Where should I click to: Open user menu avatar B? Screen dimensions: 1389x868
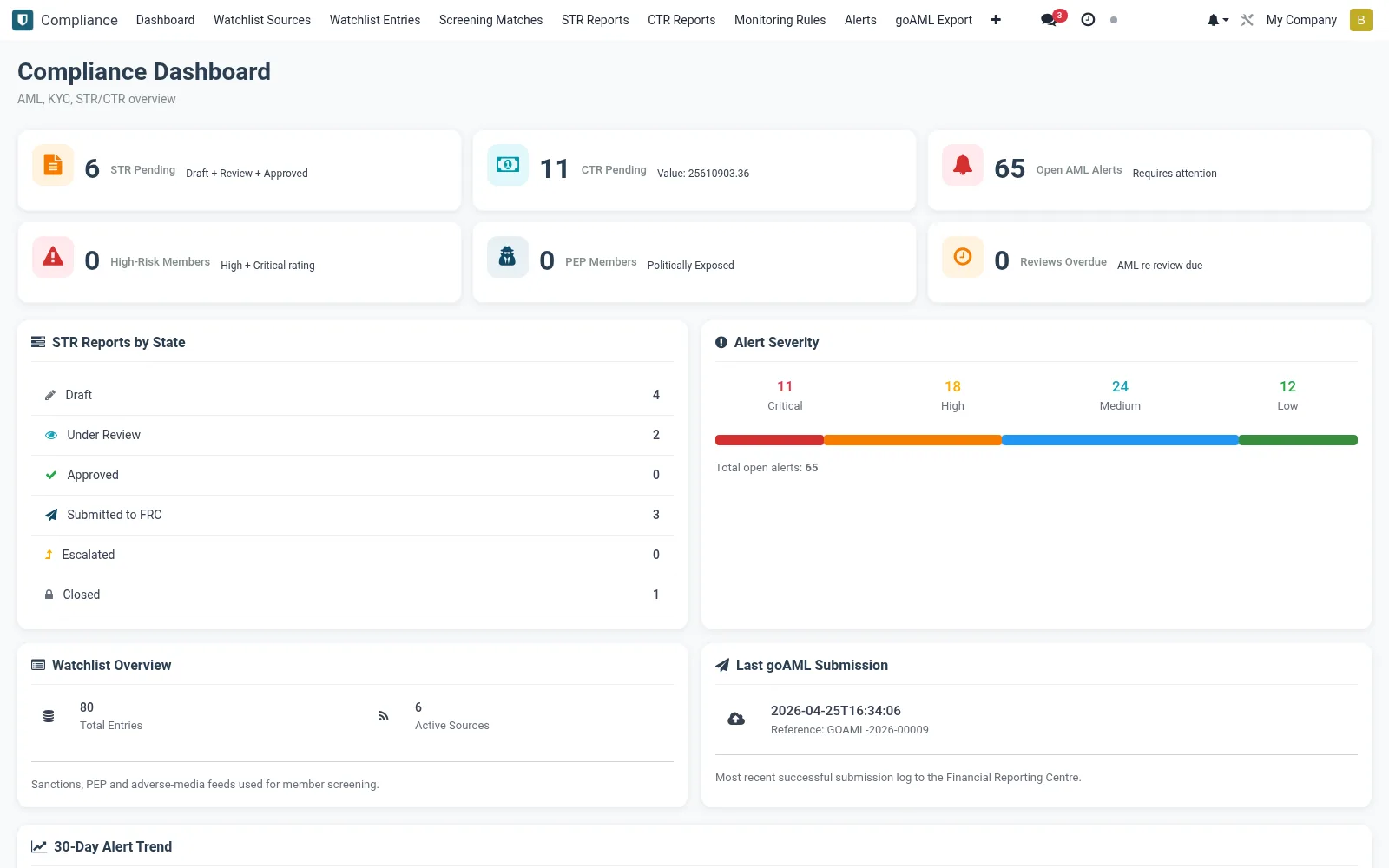click(1361, 20)
